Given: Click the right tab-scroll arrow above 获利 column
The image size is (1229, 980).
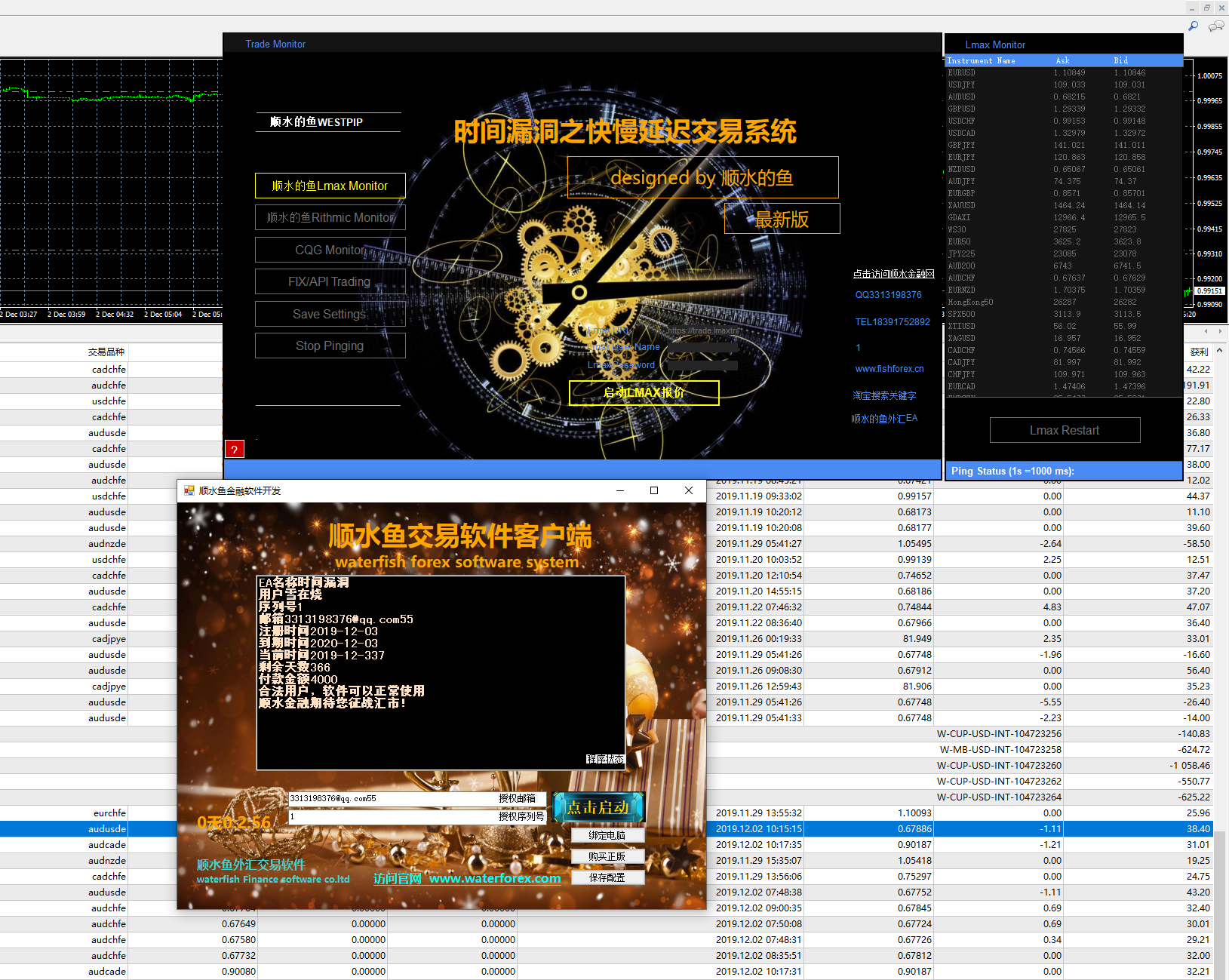Looking at the screenshot, I should pyautogui.click(x=1220, y=331).
